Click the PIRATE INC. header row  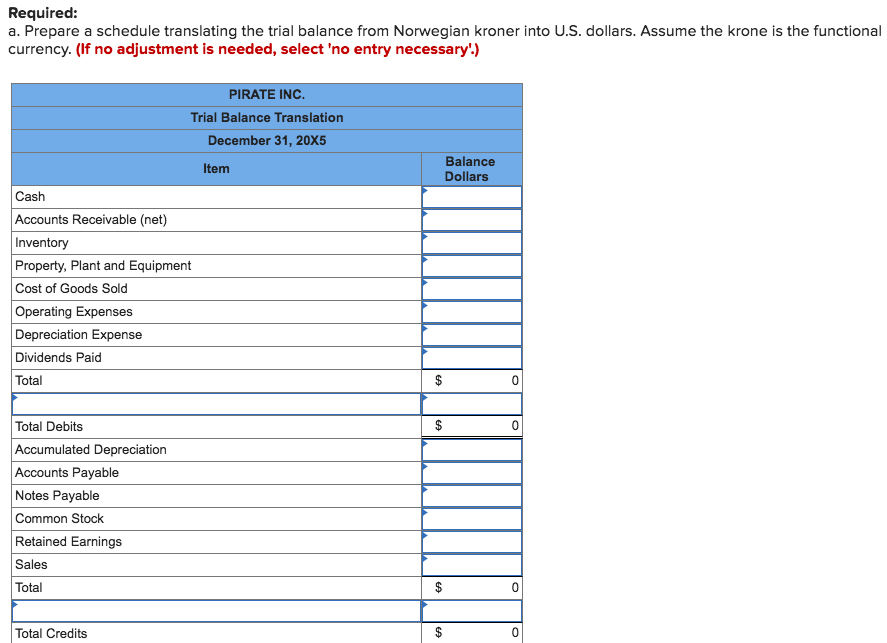coord(266,94)
